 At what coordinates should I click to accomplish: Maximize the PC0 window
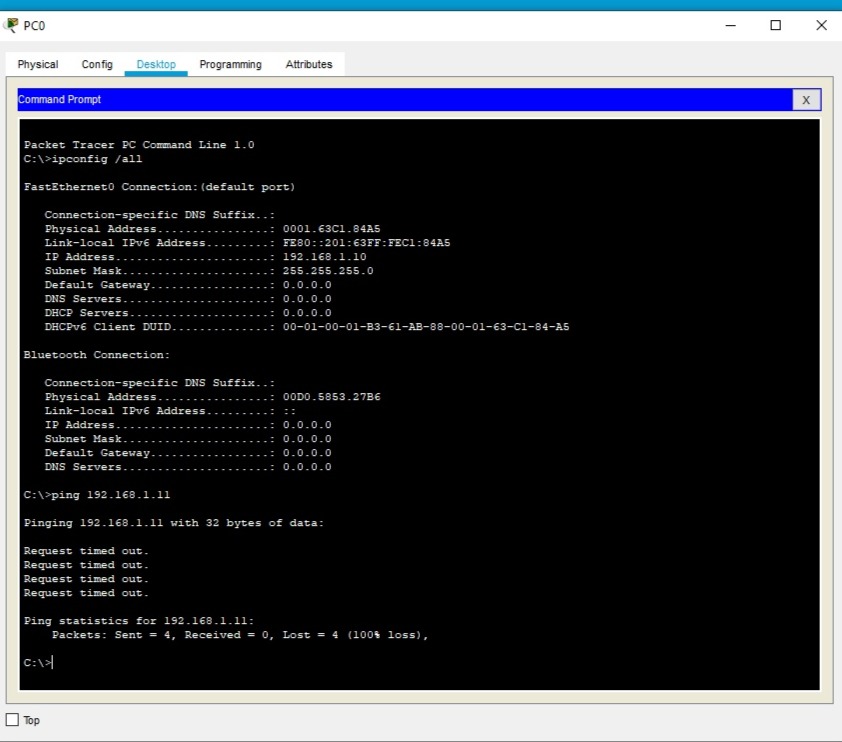(x=775, y=25)
